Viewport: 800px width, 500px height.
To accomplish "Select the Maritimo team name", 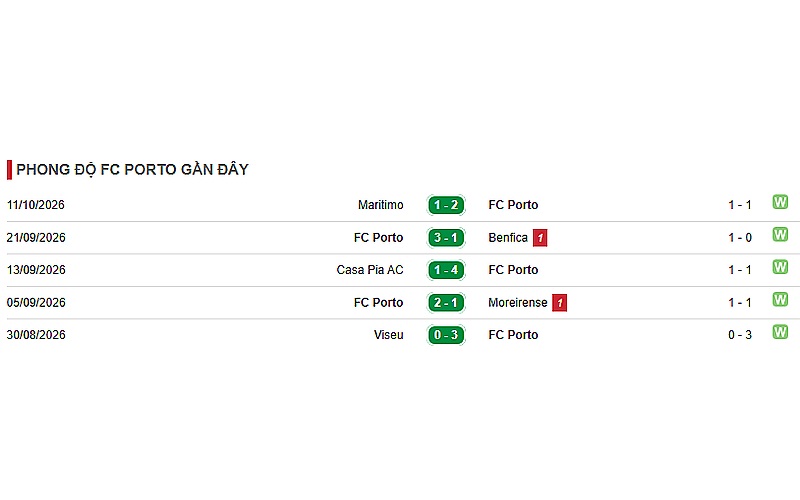I will [x=381, y=205].
